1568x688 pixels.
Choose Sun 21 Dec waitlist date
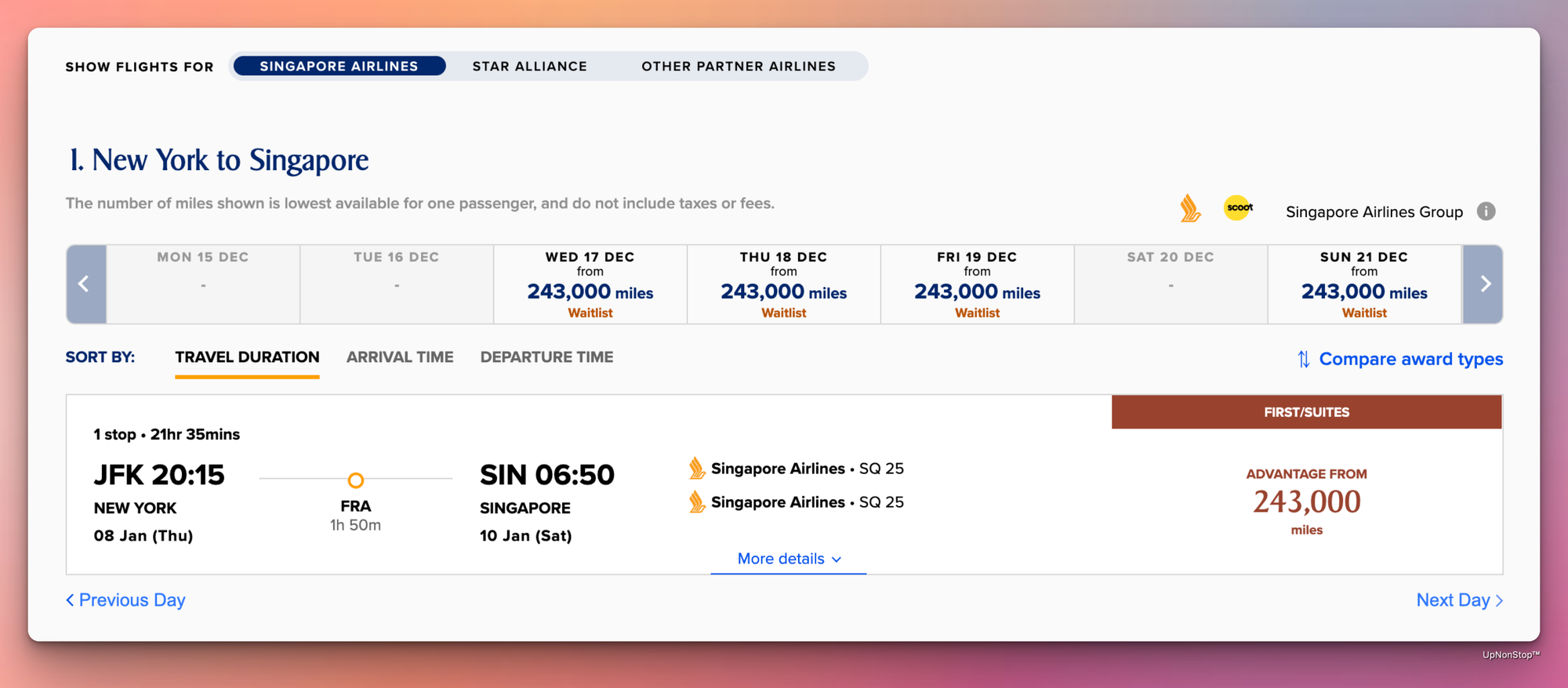(1364, 284)
